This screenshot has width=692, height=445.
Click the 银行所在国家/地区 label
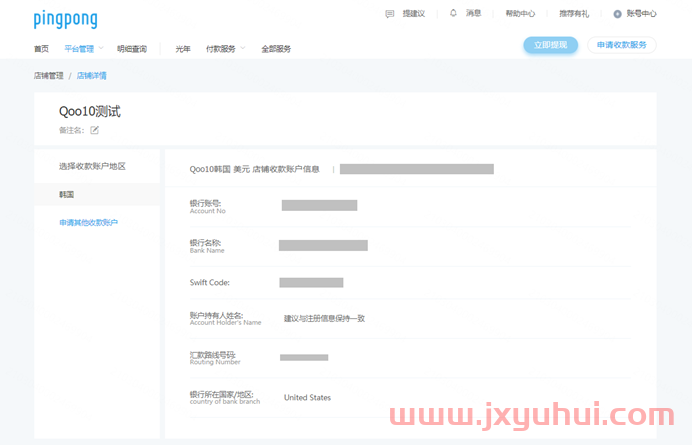click(x=225, y=397)
